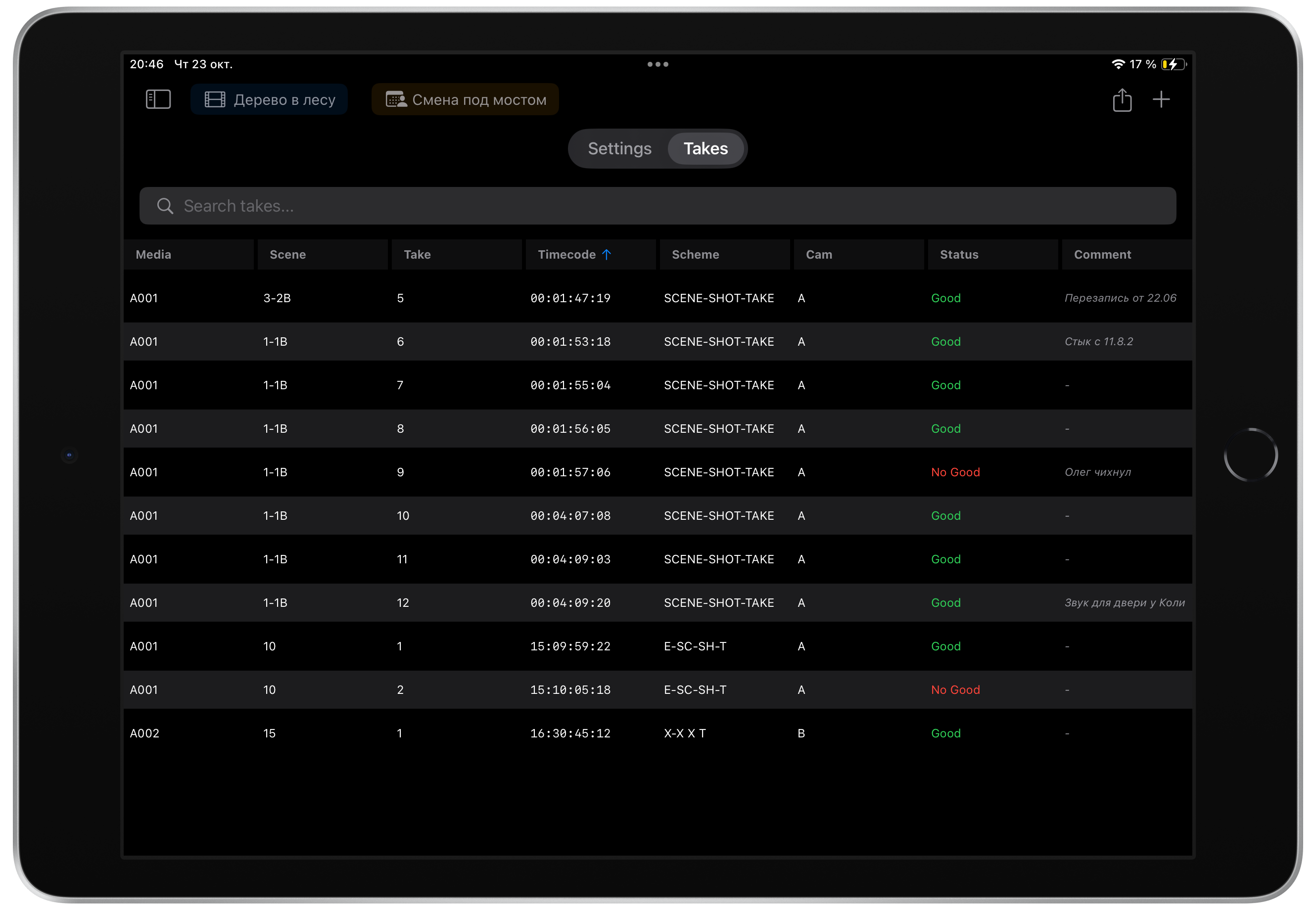Sort by the Scene column header

pos(288,254)
